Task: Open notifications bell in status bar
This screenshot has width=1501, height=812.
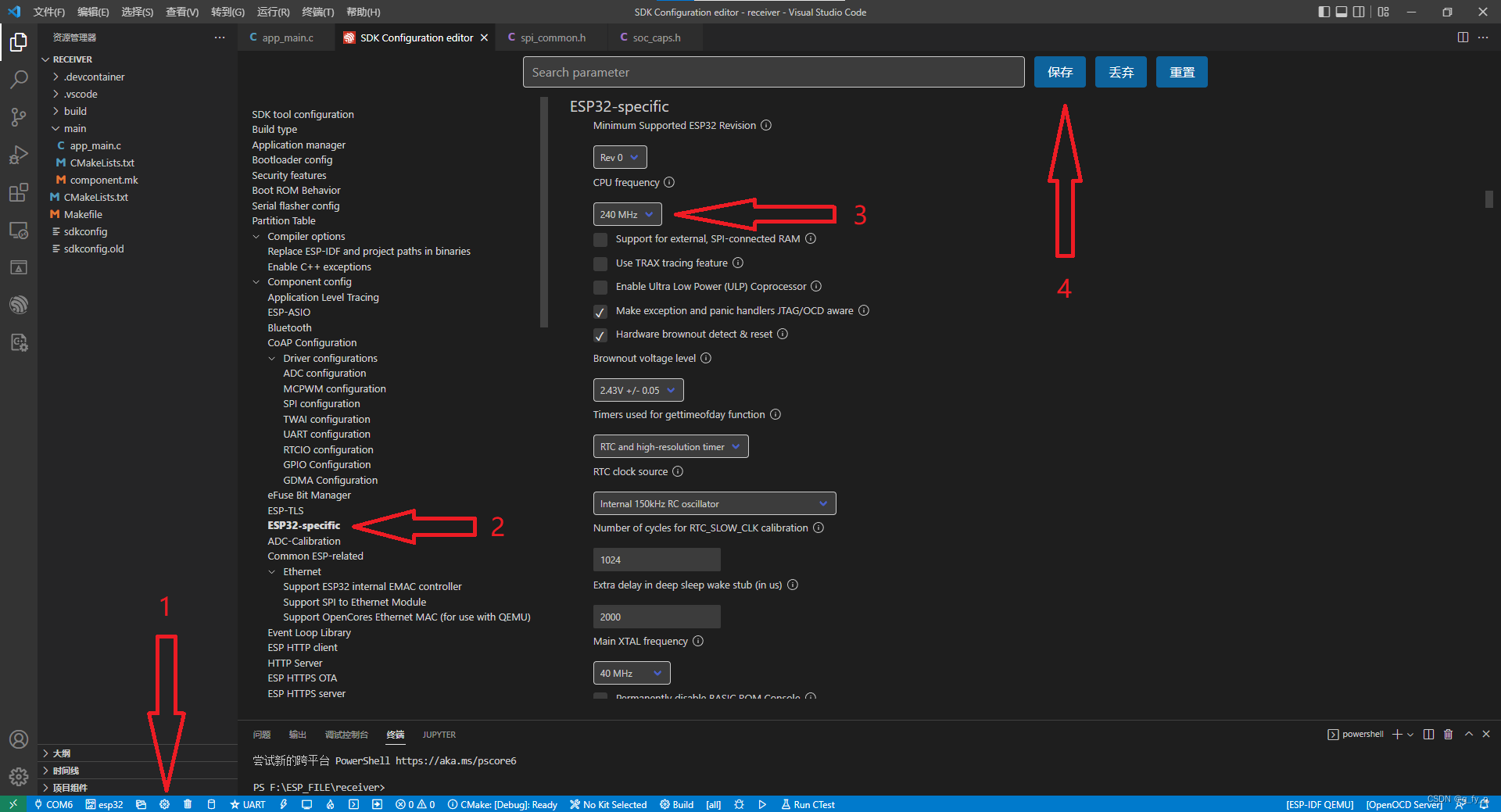Action: tap(1484, 804)
